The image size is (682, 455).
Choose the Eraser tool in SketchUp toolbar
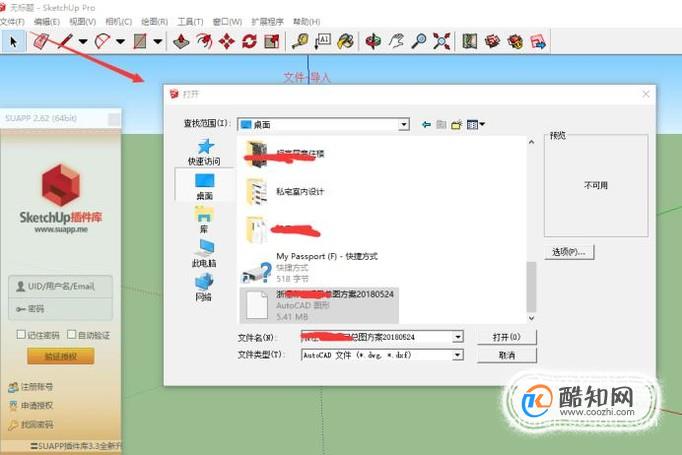(40, 42)
